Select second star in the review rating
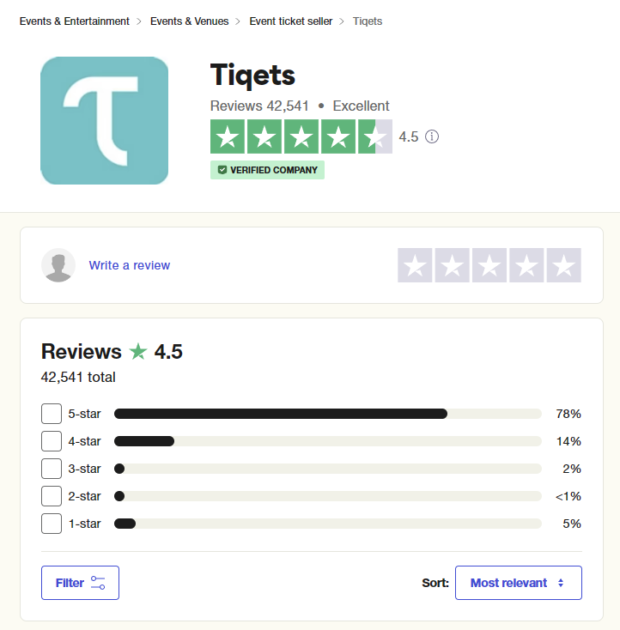This screenshot has width=620, height=630. point(452,265)
